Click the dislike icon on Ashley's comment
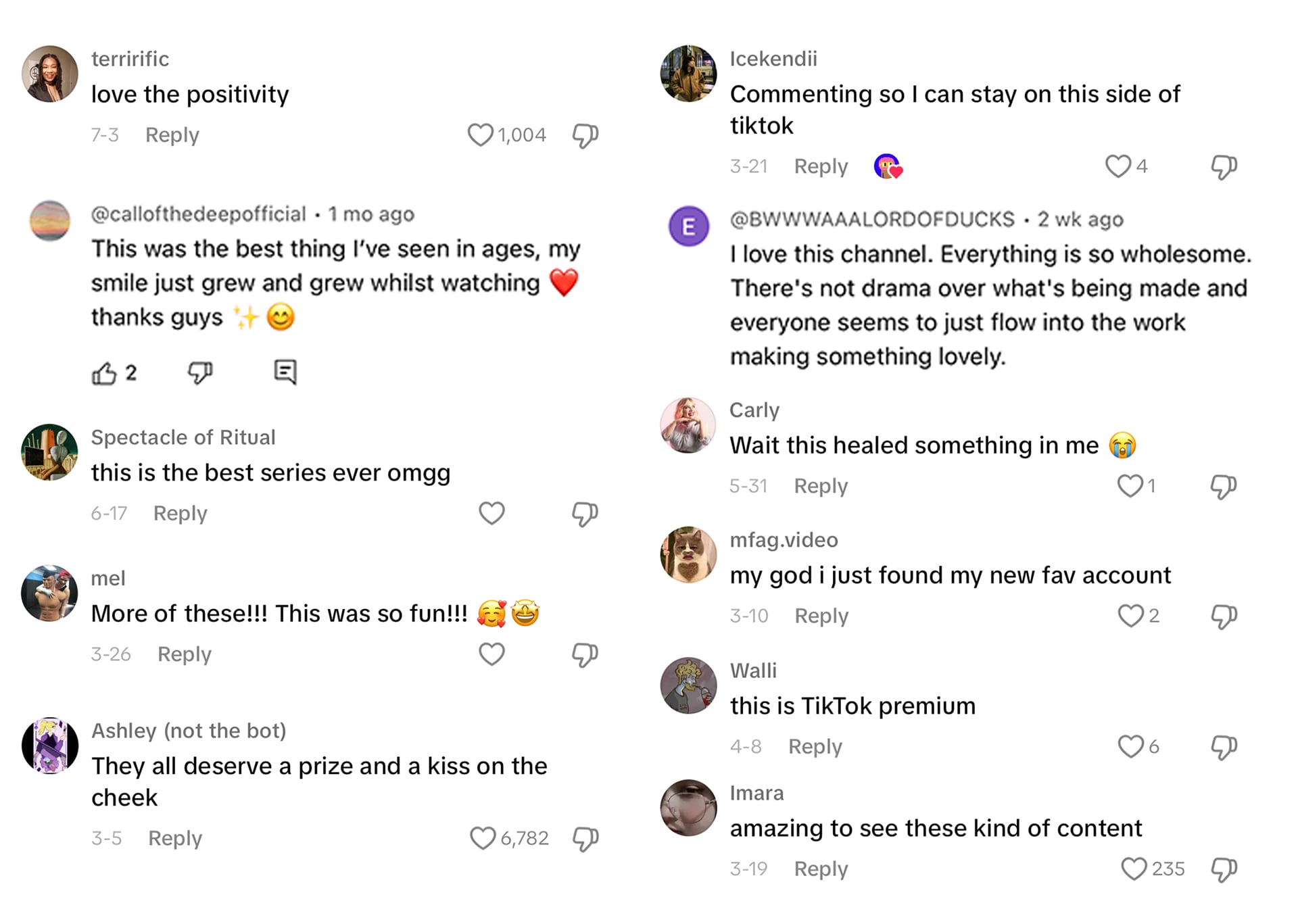Viewport: 1298px width, 924px height. click(x=585, y=838)
